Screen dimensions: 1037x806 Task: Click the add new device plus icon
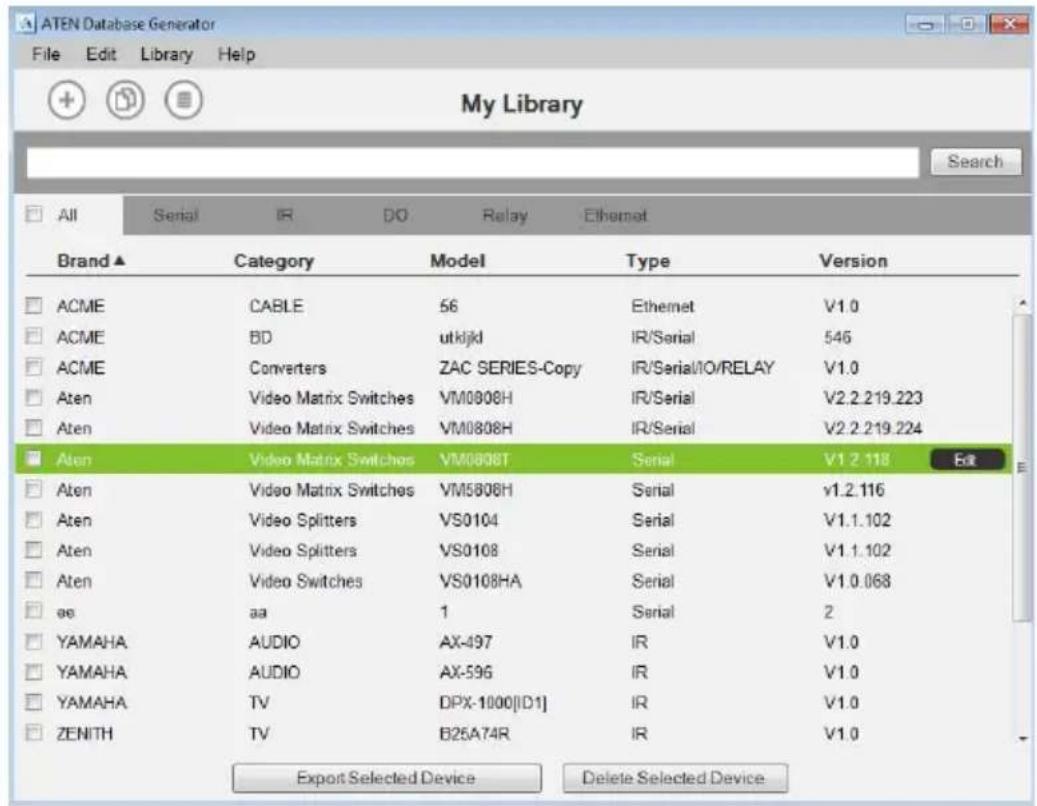[67, 101]
